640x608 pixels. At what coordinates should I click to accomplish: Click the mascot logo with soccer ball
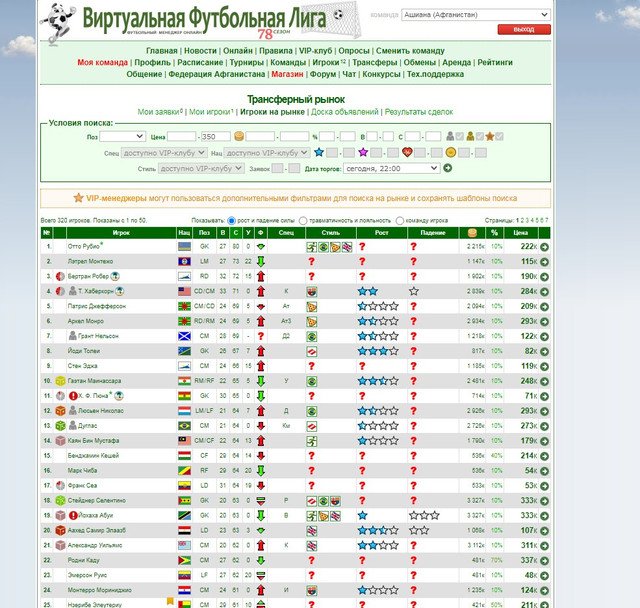[58, 22]
